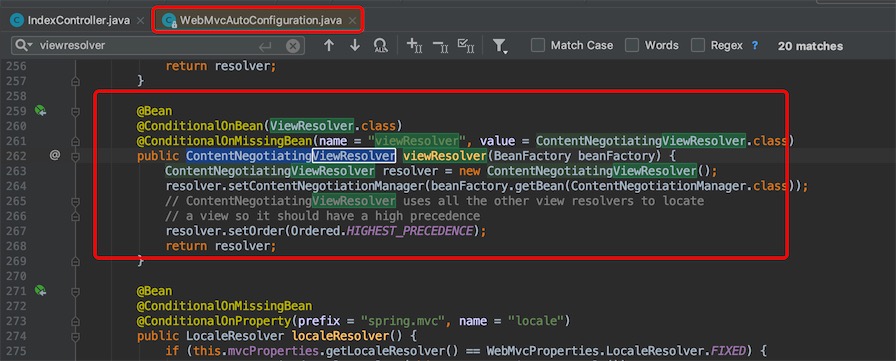Toggle fold marker at line 269
The width and height of the screenshot is (896, 361).
pos(75,261)
